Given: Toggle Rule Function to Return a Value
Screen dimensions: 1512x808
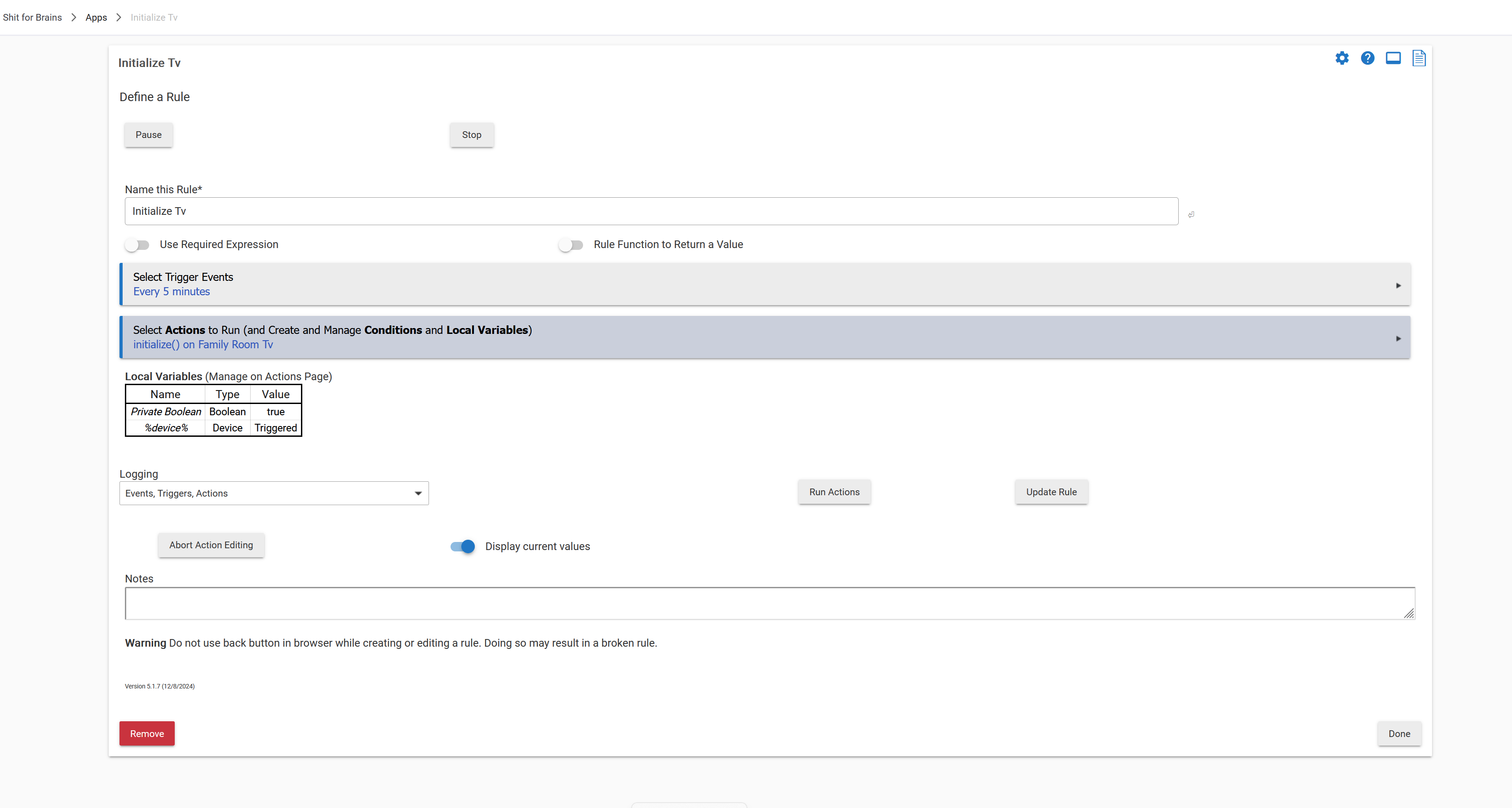Looking at the screenshot, I should (570, 245).
